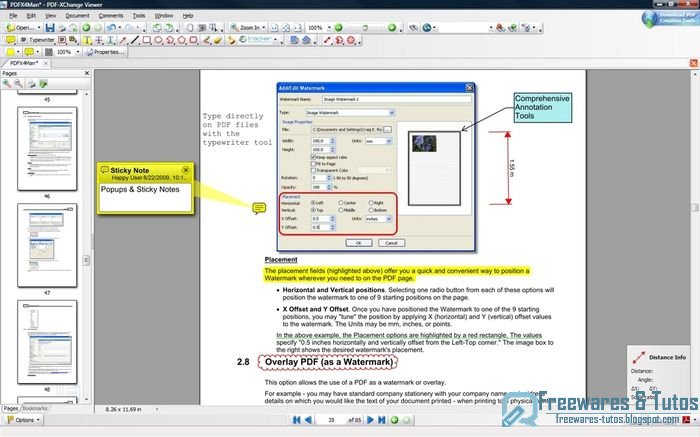
Task: Open the yellow fill color dropdown
Action: [x=18, y=52]
